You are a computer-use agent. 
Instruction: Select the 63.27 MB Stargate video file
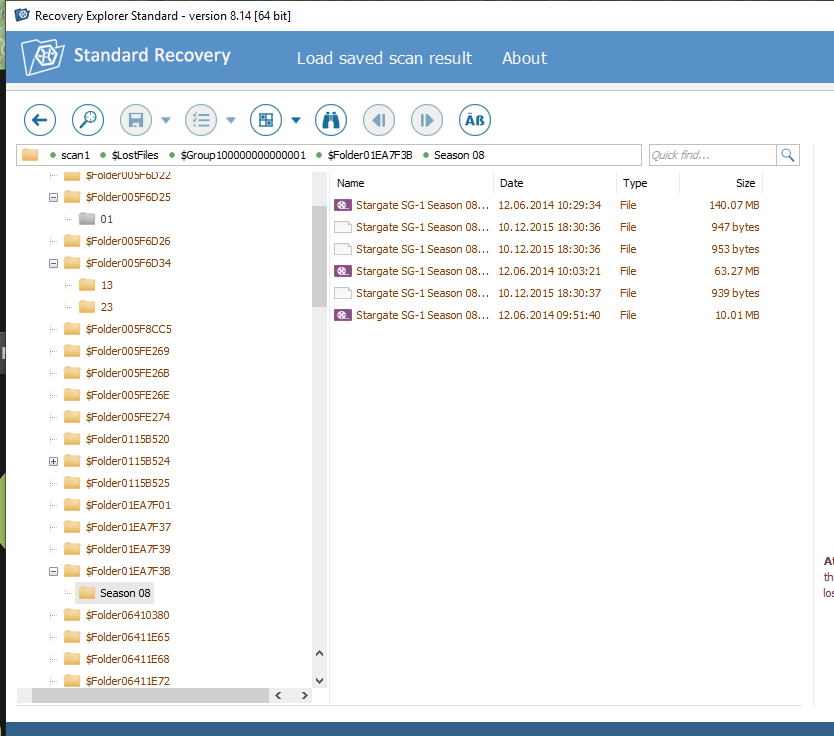point(547,271)
